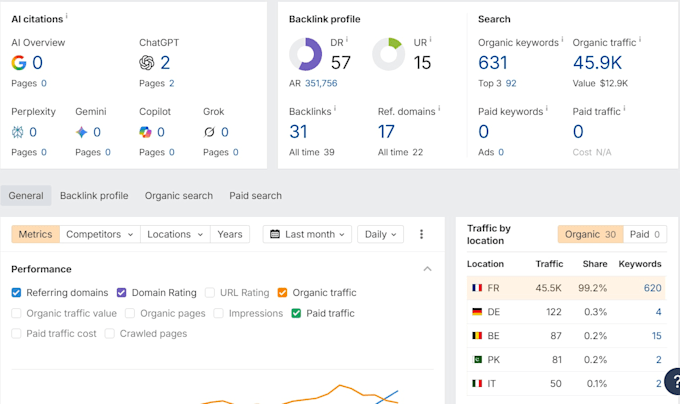Enable the Organic pages checkbox
Viewport: 680px width, 404px height.
click(x=130, y=313)
